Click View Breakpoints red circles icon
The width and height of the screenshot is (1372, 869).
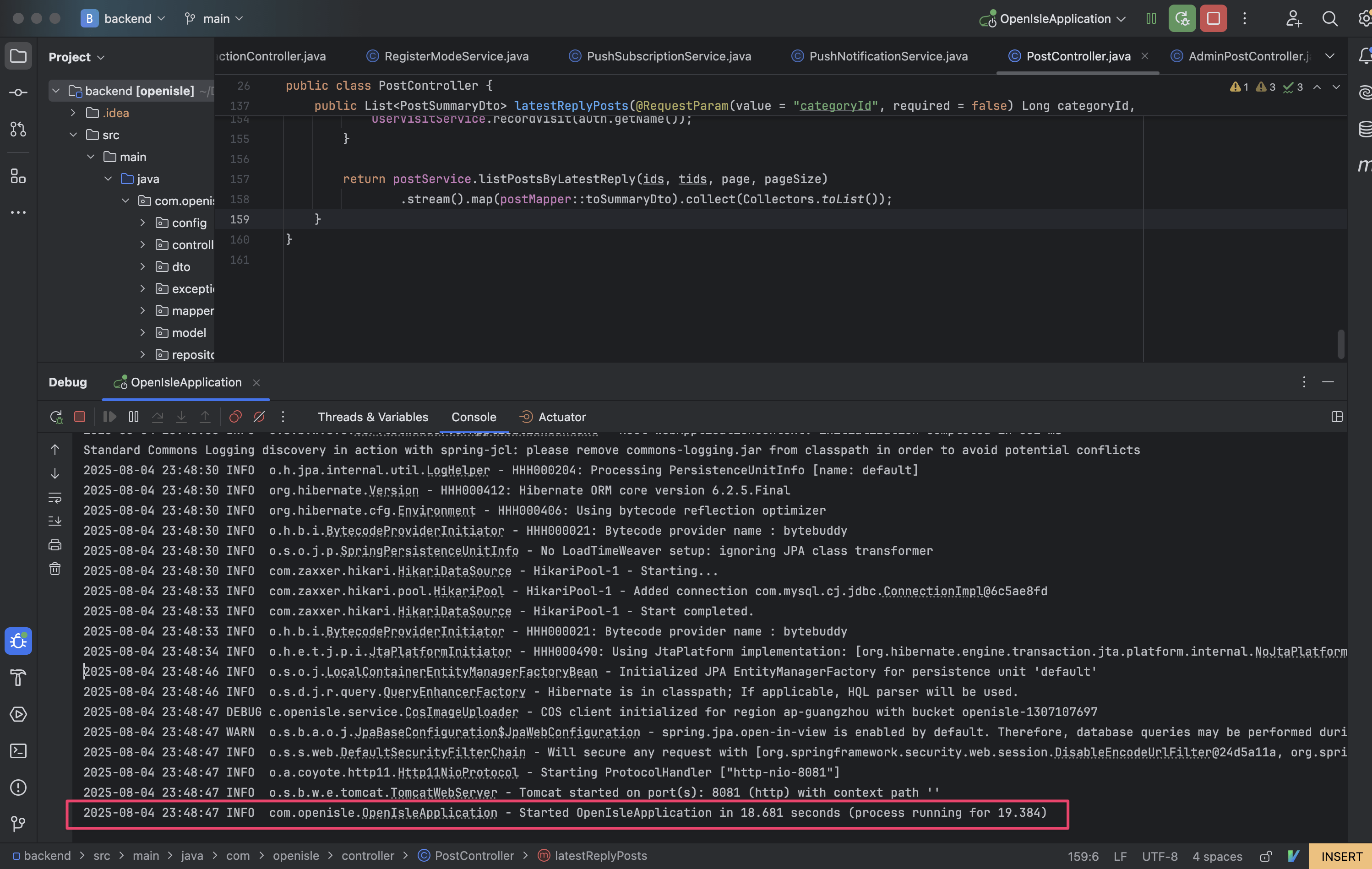235,417
